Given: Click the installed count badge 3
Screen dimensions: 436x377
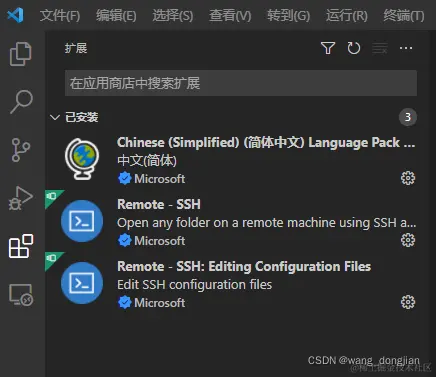Looking at the screenshot, I should coord(408,117).
